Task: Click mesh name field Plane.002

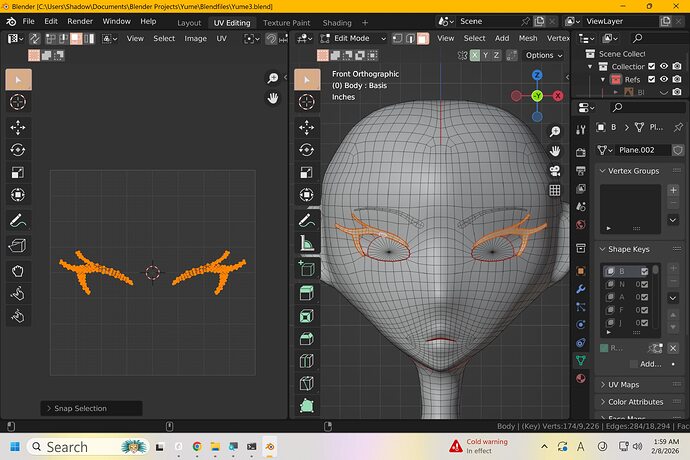Action: click(642, 150)
